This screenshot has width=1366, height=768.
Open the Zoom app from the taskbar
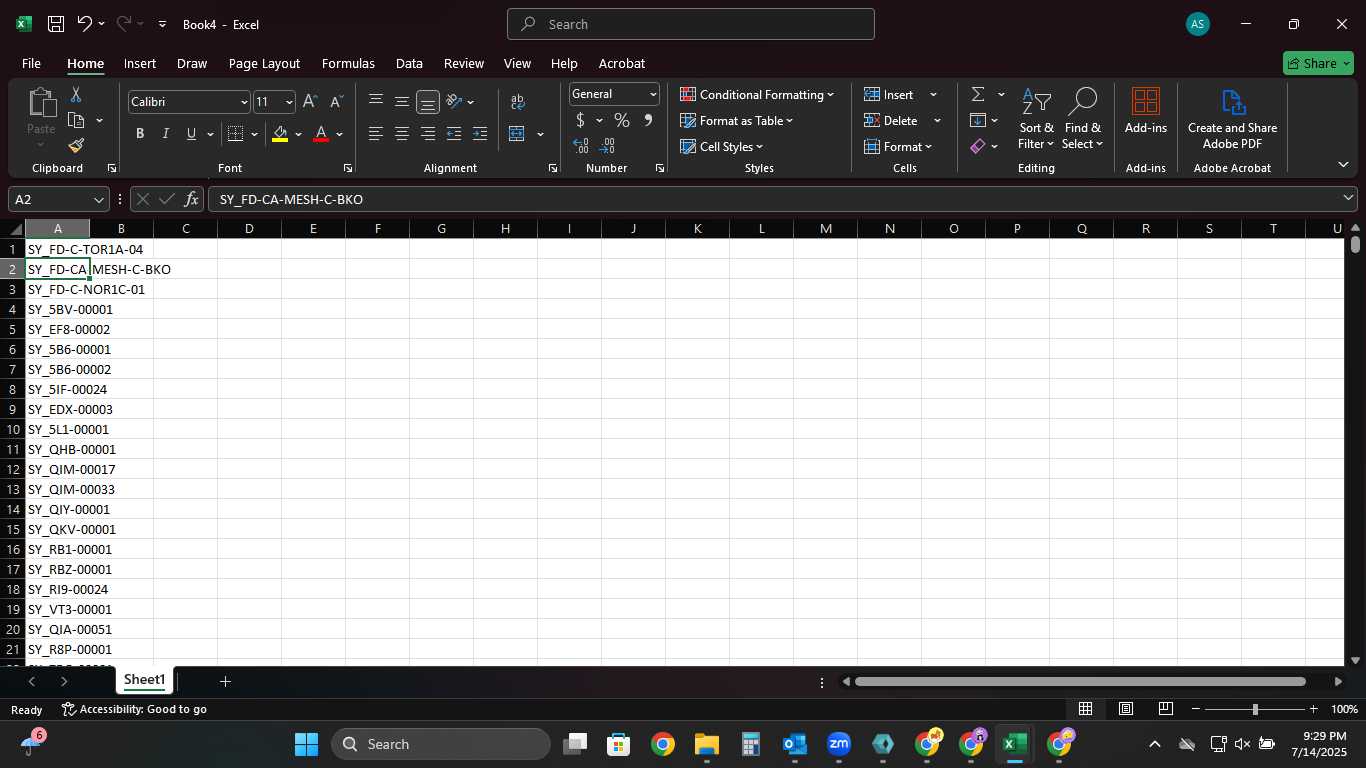839,744
